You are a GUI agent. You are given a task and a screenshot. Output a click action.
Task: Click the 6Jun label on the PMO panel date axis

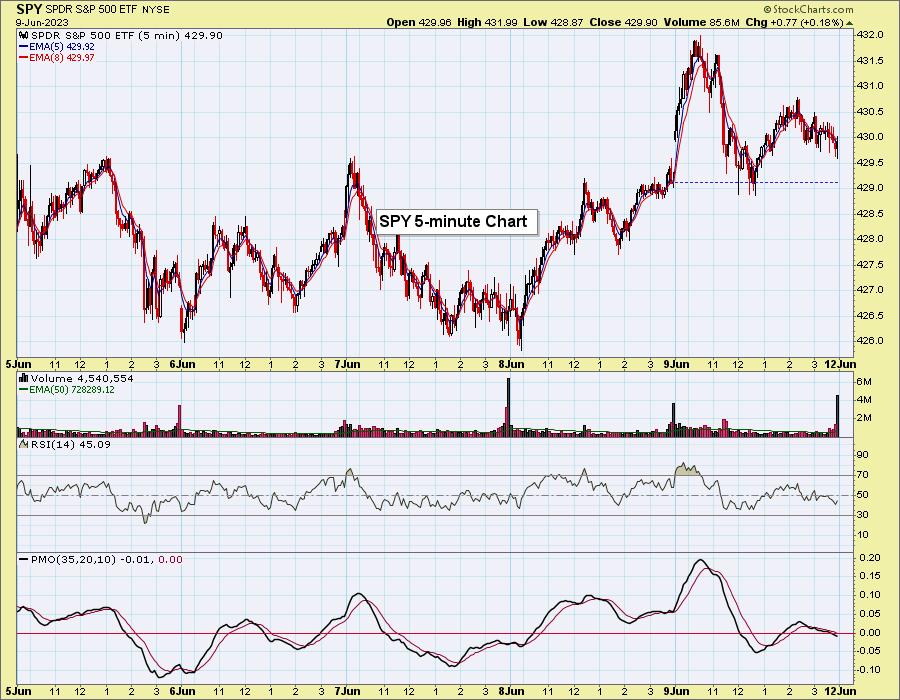point(183,691)
